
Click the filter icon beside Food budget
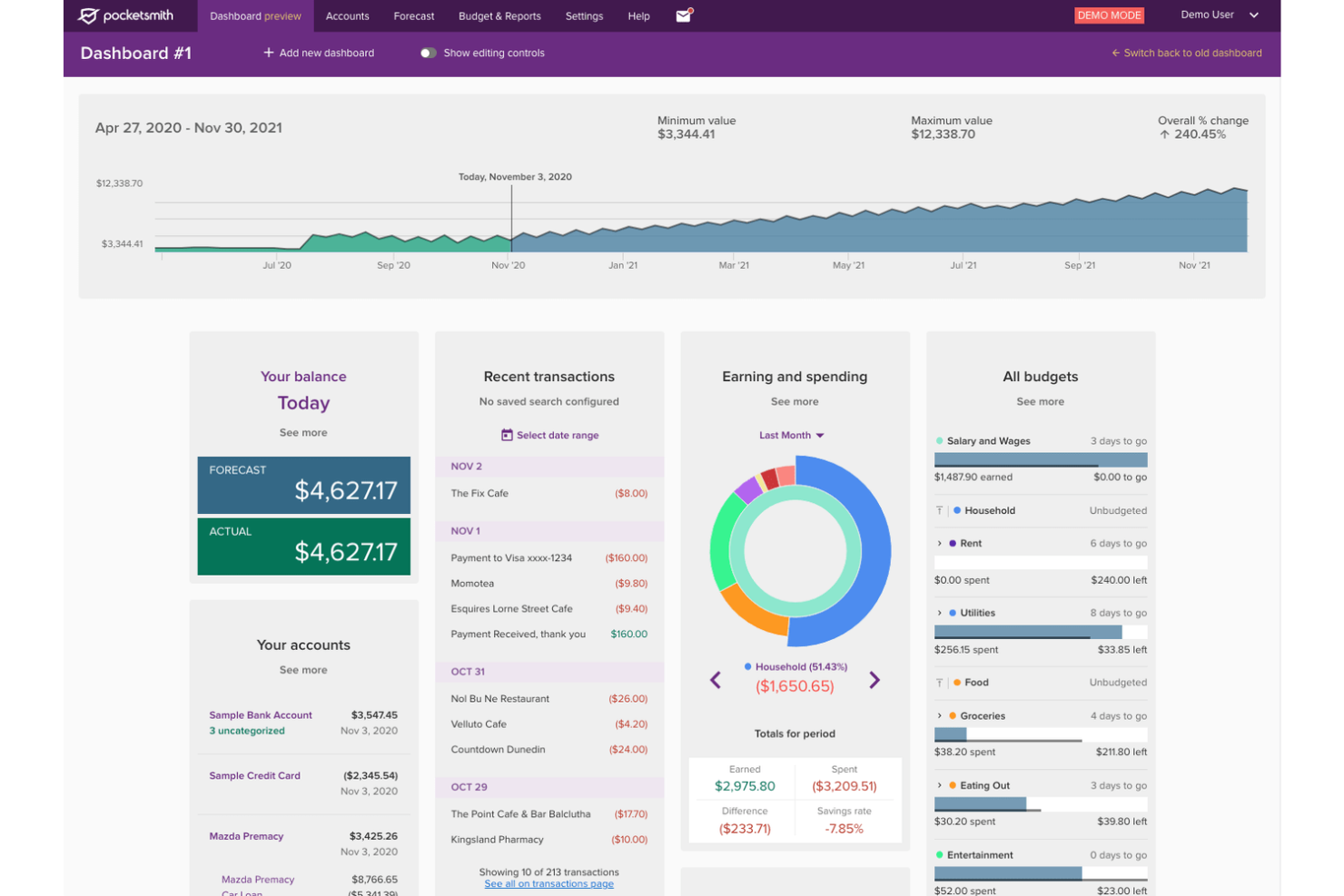[x=941, y=682]
